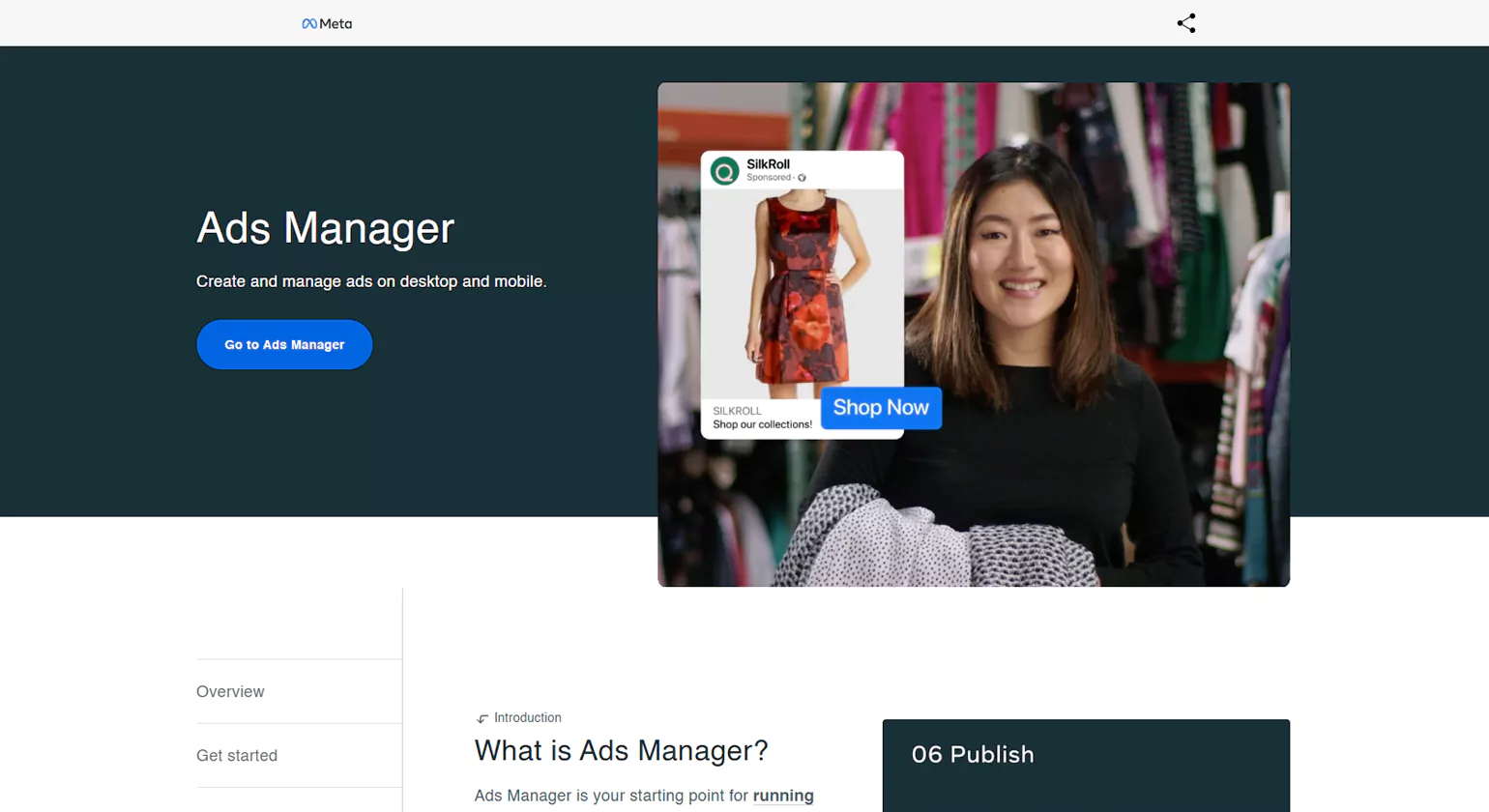Open the underlined "running" link
This screenshot has height=812, width=1489.
click(781, 795)
